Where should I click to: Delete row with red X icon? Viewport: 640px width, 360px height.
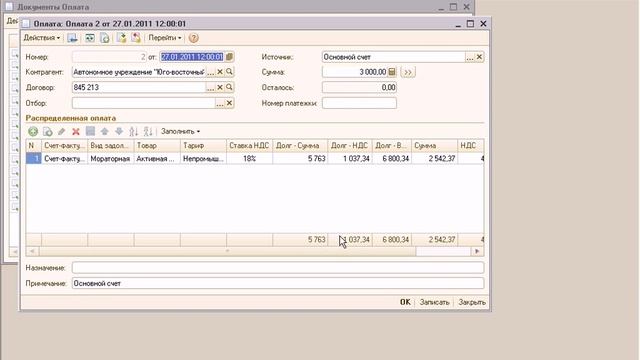(x=76, y=131)
